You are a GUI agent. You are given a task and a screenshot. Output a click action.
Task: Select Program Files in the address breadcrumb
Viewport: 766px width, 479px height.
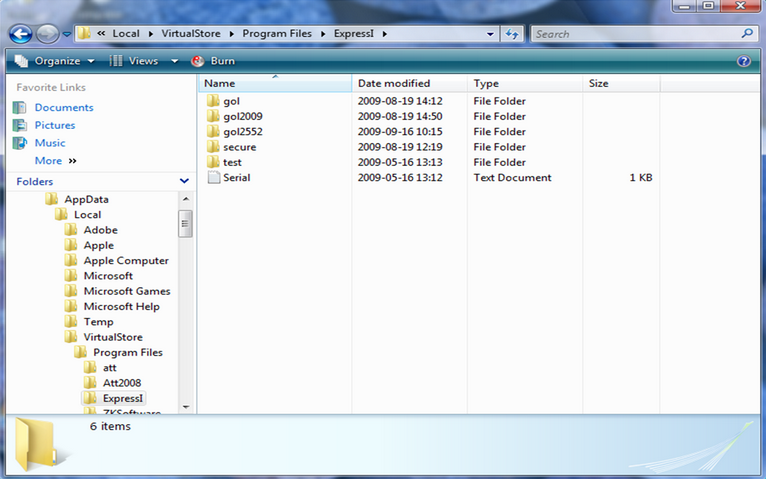[277, 33]
